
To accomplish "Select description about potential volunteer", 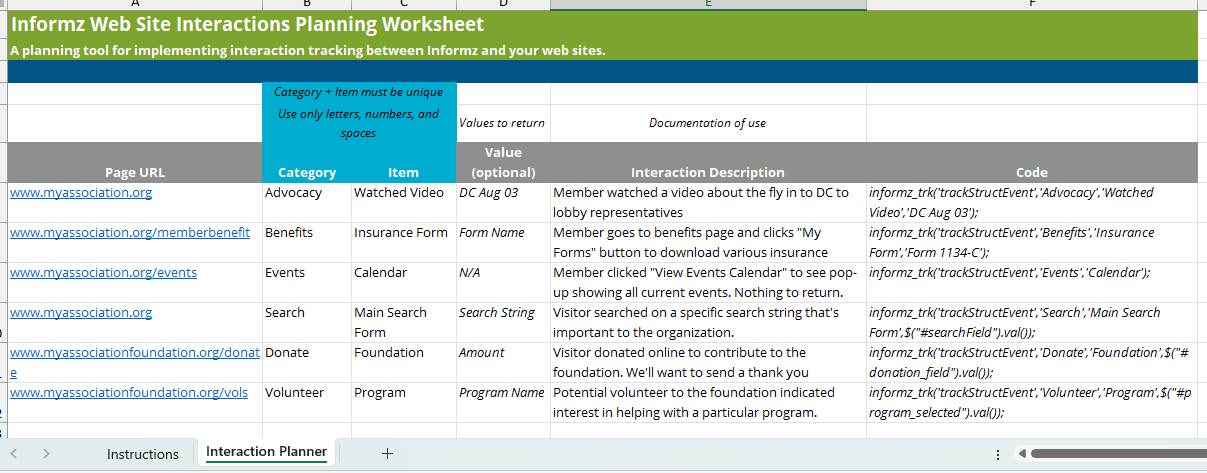I will (x=708, y=402).
